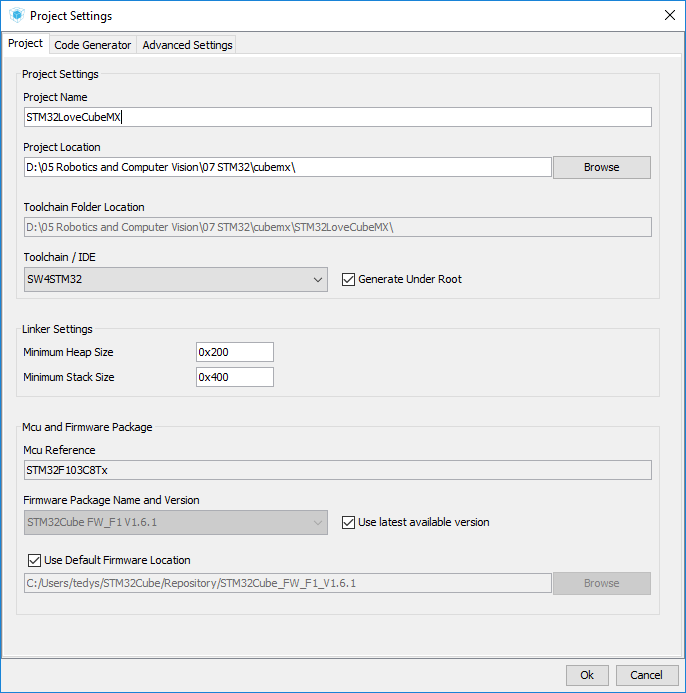
Task: Open the Advanced Settings tab
Action: pyautogui.click(x=187, y=45)
